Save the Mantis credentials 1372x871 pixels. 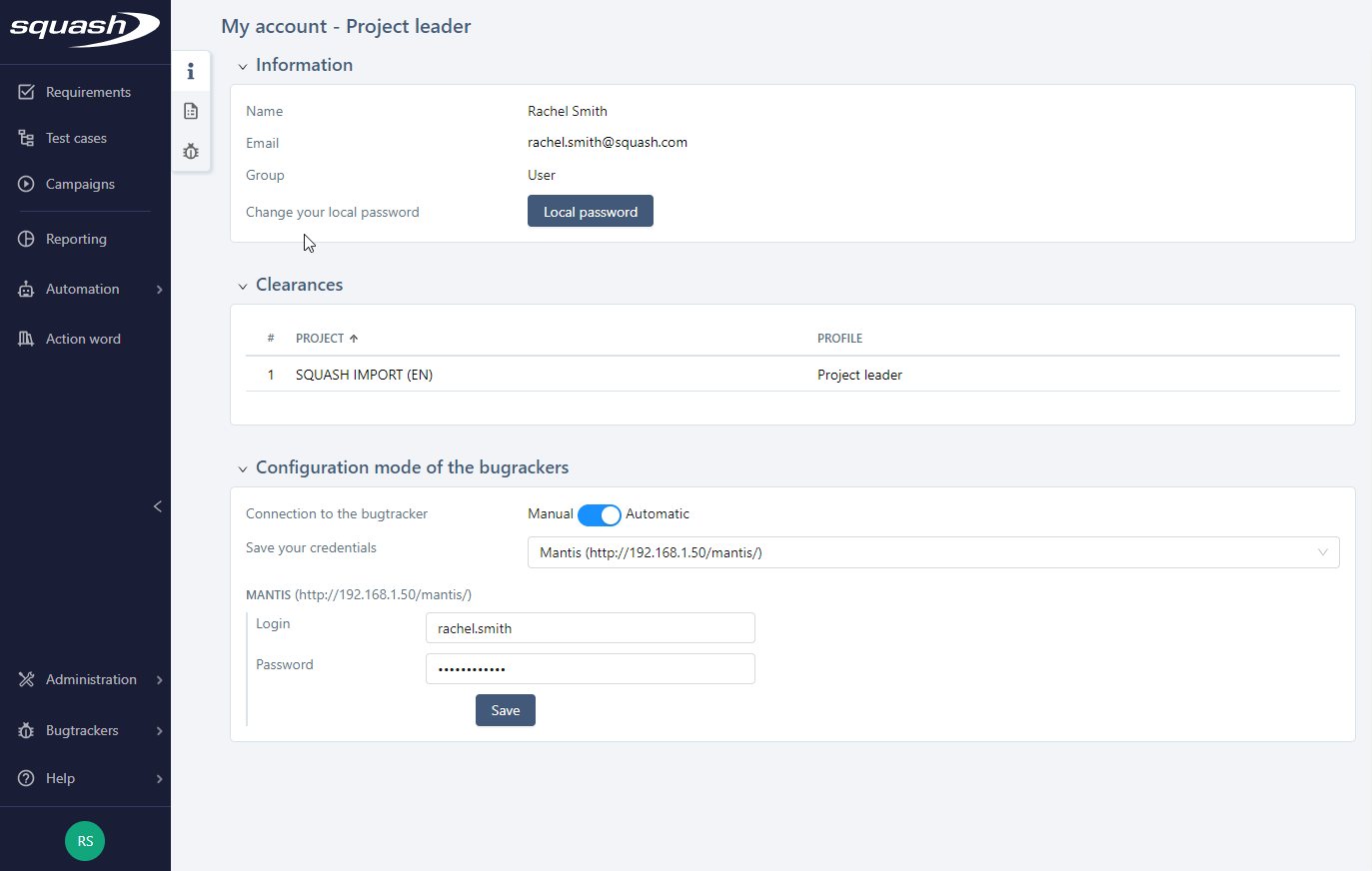(x=505, y=710)
